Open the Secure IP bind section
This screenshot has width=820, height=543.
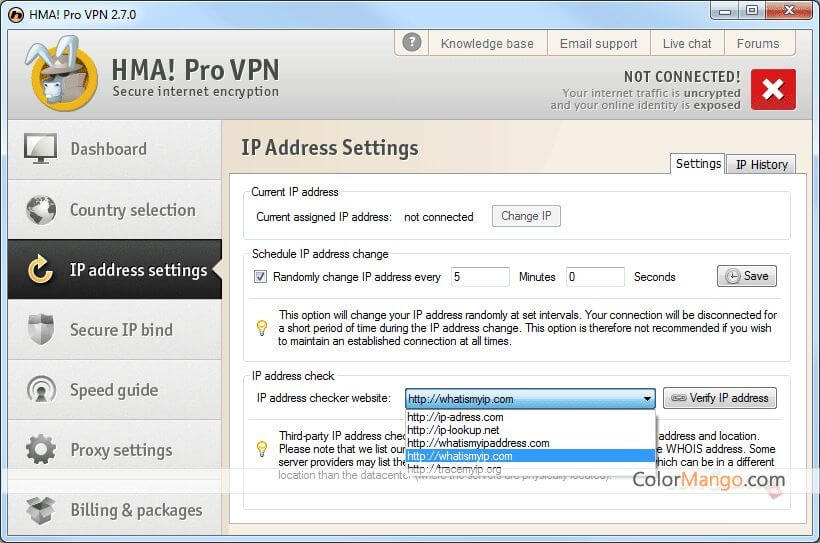[115, 330]
